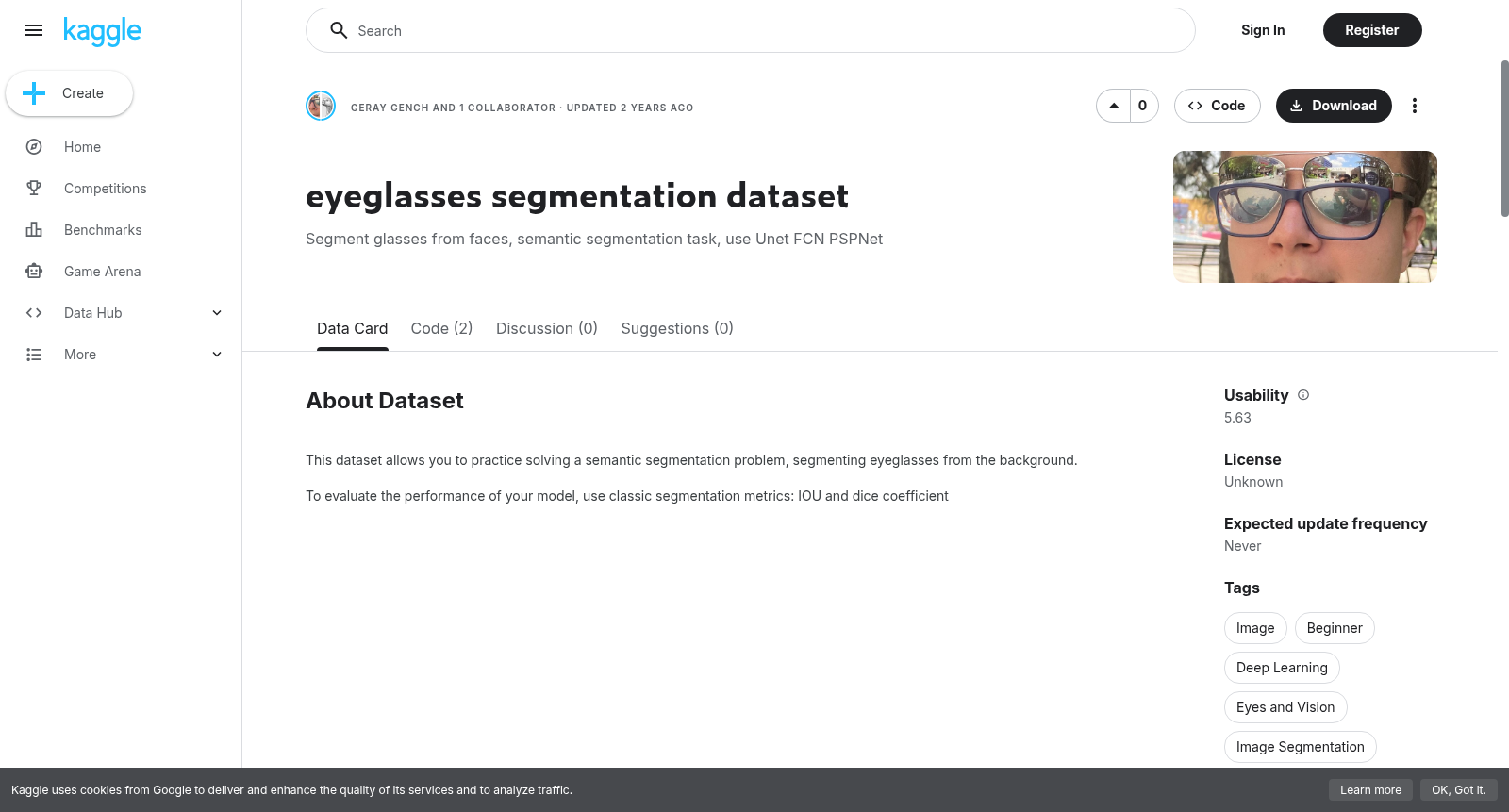Open Home via compass icon
Screen dimensions: 1509x812
coord(34,147)
